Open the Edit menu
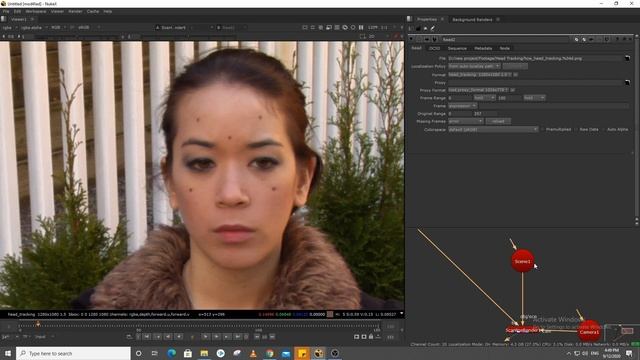Screen dimensions: 640x360 (17, 11)
